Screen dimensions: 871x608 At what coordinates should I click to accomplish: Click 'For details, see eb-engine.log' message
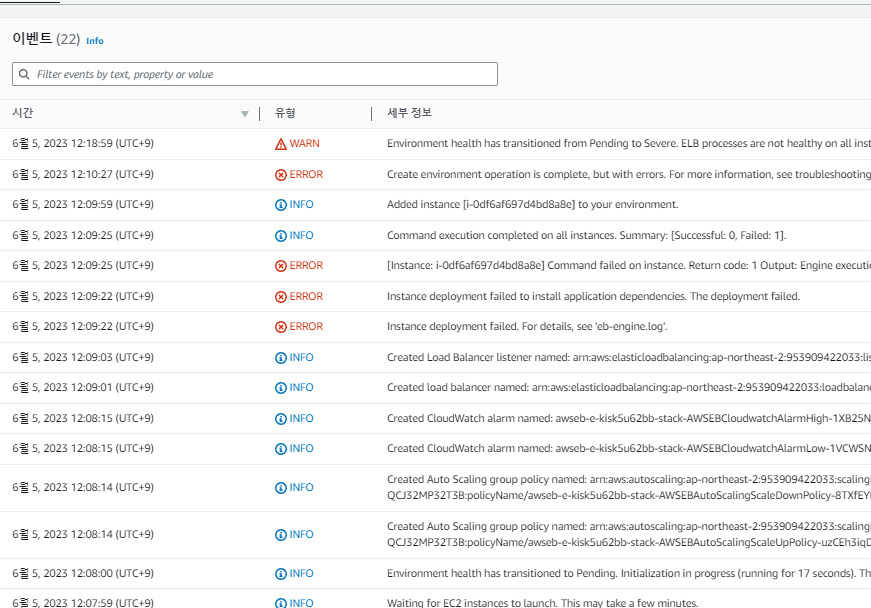(527, 326)
